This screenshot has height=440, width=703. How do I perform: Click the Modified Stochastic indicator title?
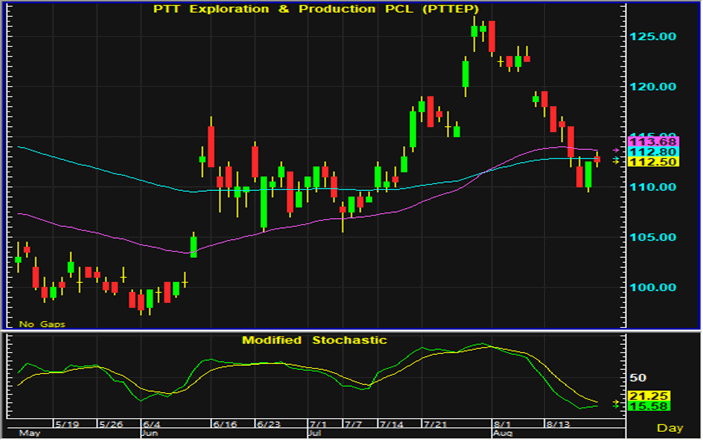[x=314, y=340]
